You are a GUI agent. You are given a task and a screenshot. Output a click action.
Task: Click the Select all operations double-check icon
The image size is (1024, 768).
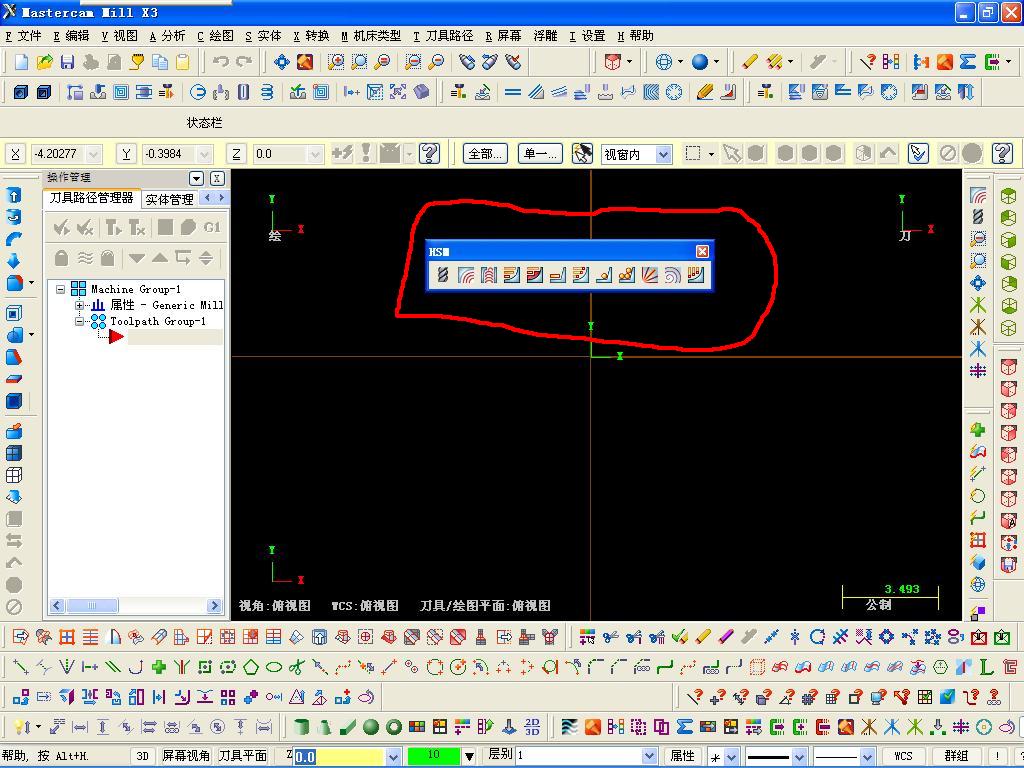62,227
